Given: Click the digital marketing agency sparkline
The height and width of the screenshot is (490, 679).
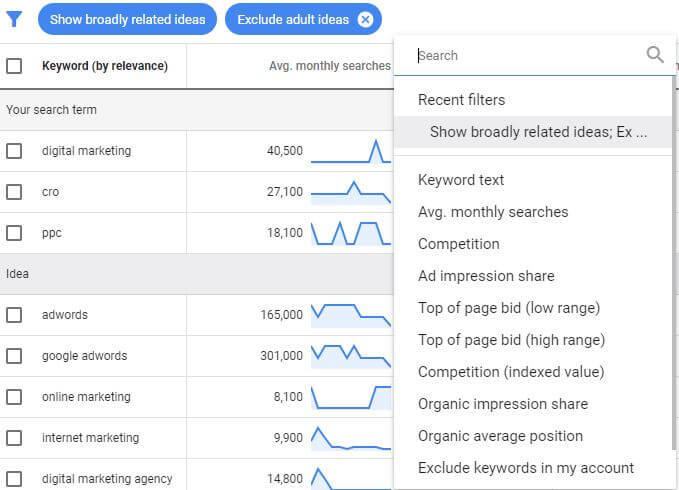Looking at the screenshot, I should coord(351,479).
